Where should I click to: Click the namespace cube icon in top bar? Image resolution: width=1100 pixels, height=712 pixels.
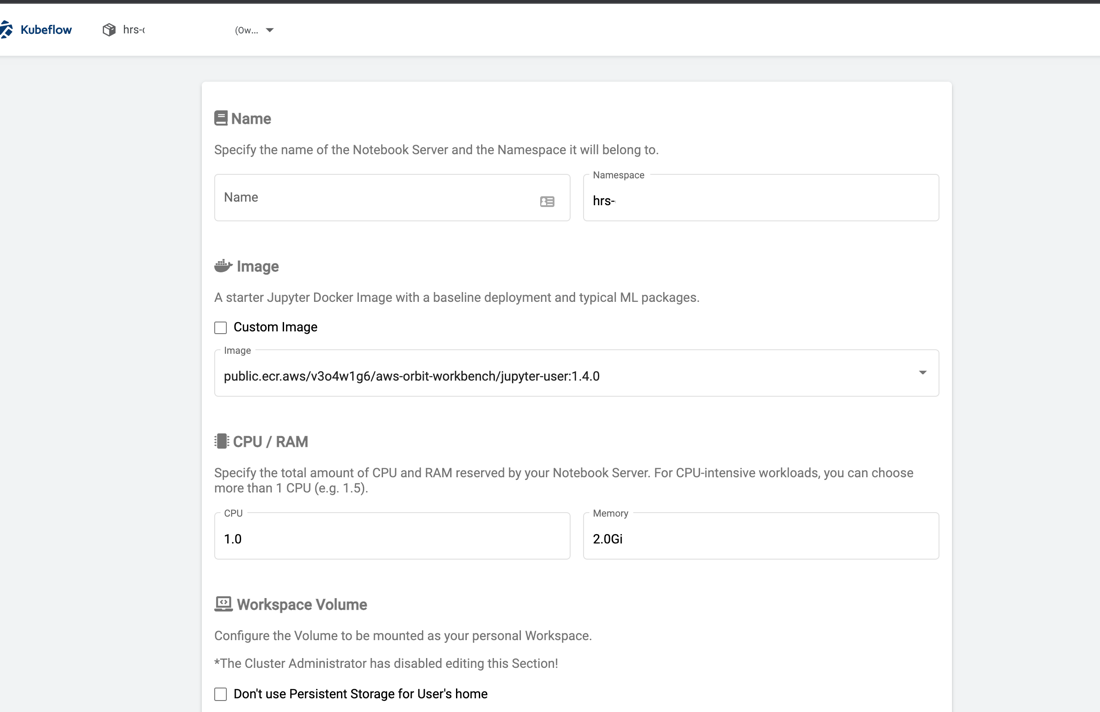[108, 29]
